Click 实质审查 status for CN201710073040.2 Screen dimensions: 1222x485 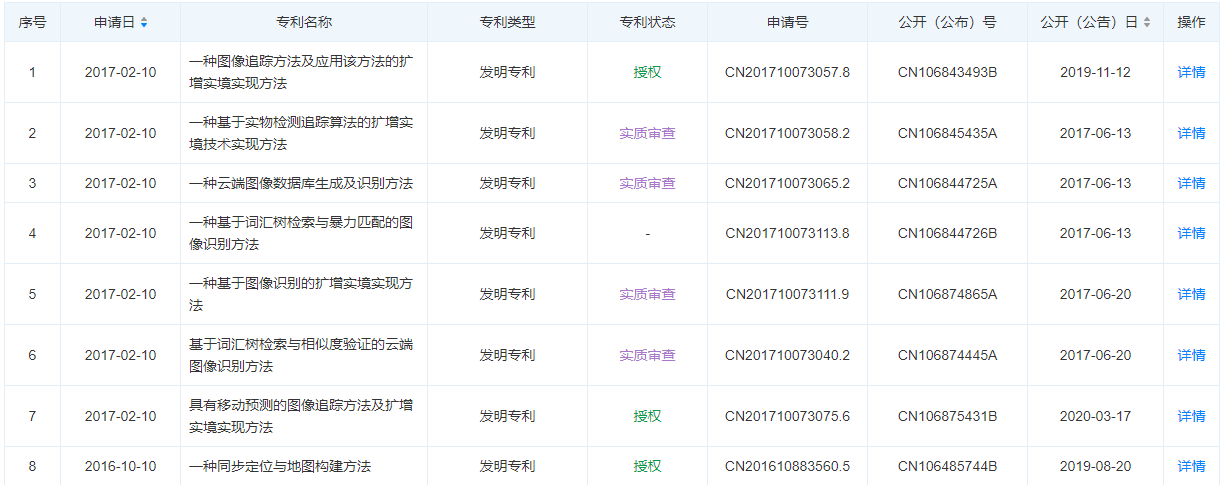click(647, 355)
